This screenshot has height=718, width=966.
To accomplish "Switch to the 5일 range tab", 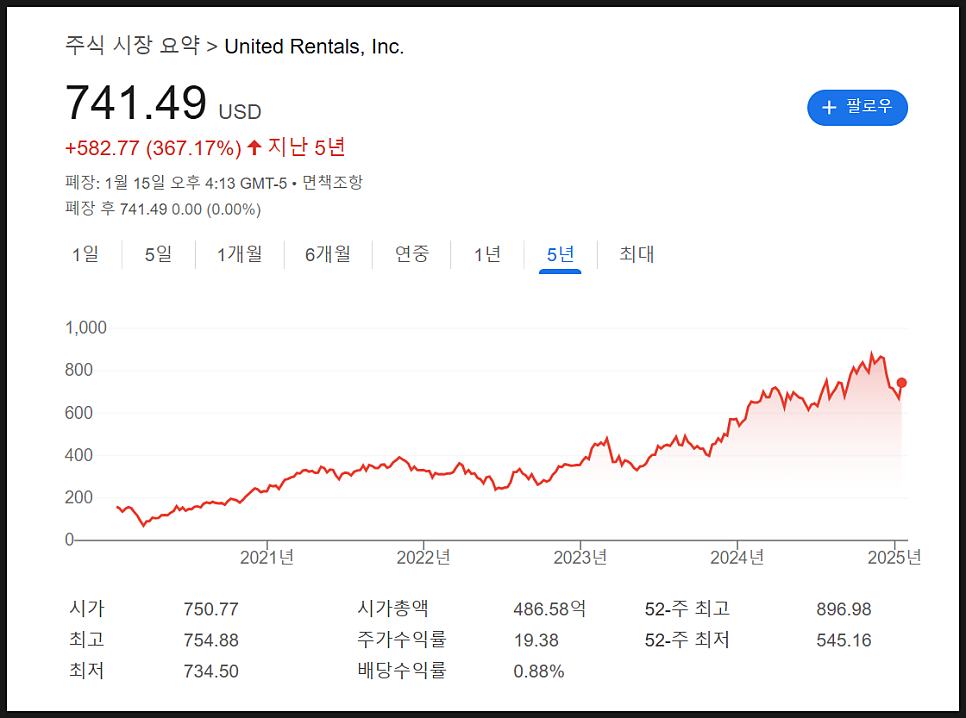I will point(158,254).
